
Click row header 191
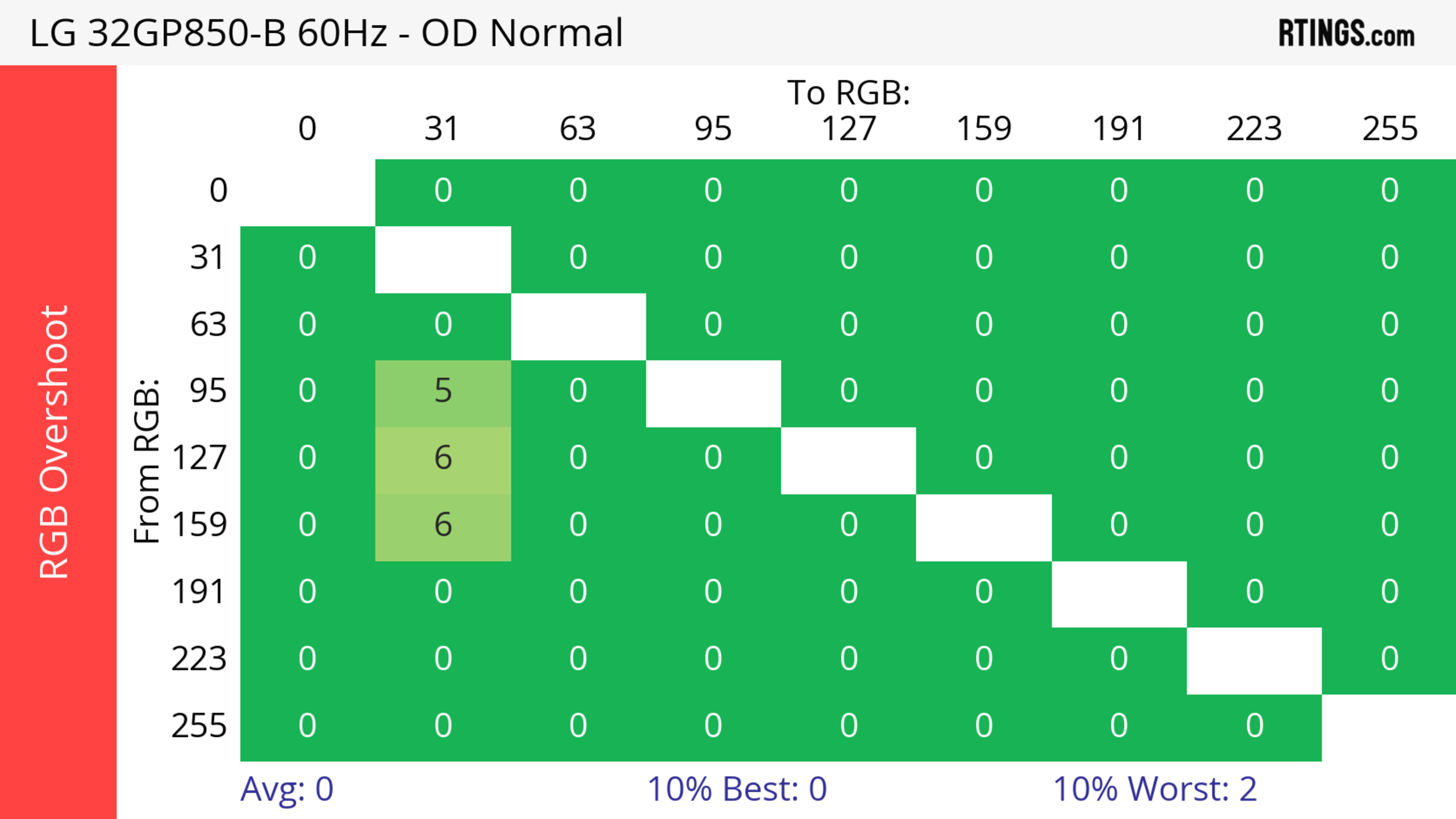pos(198,592)
